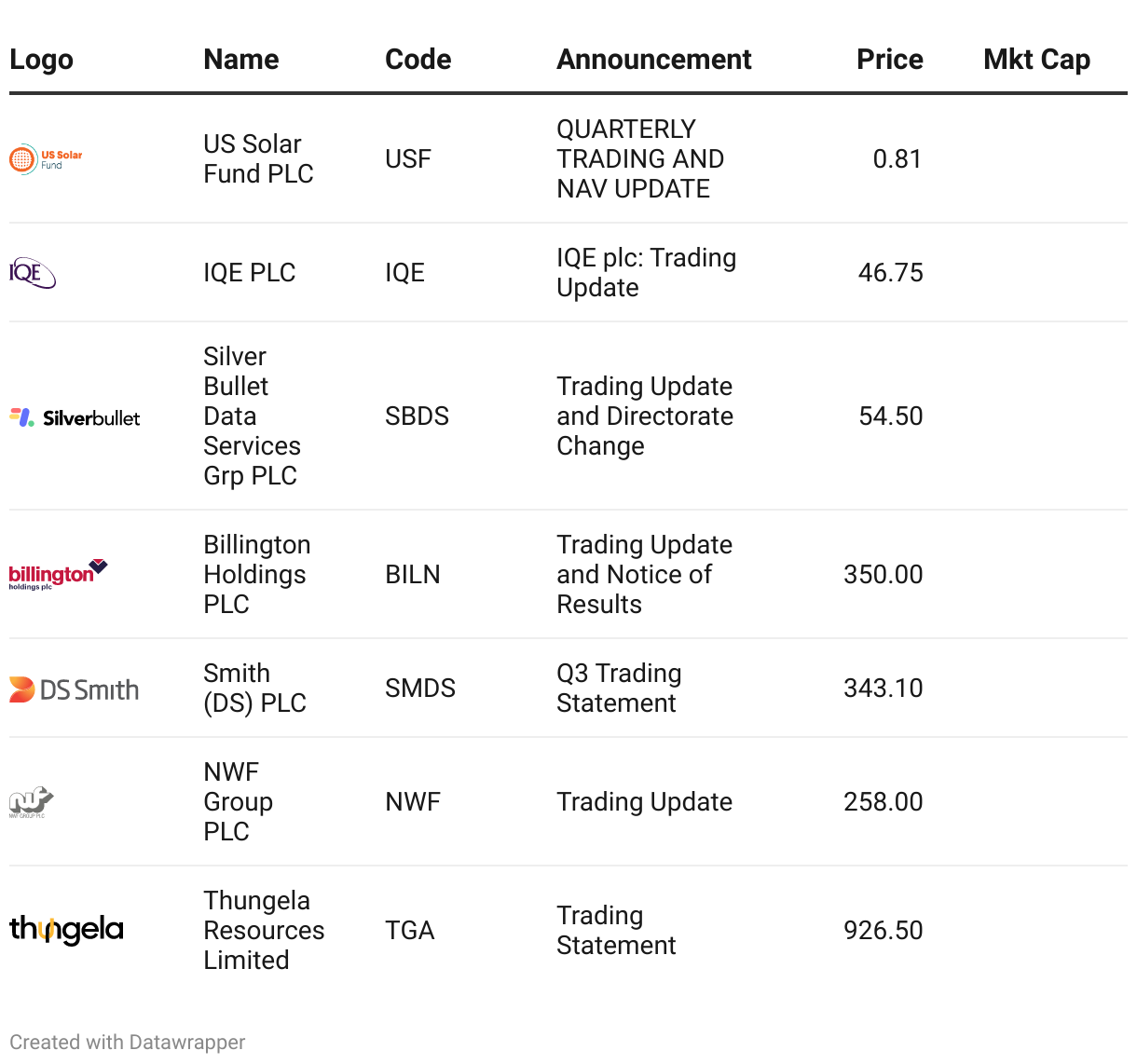Image resolution: width=1137 pixels, height=1064 pixels.
Task: Click the NWF Group logo
Action: pos(32,802)
